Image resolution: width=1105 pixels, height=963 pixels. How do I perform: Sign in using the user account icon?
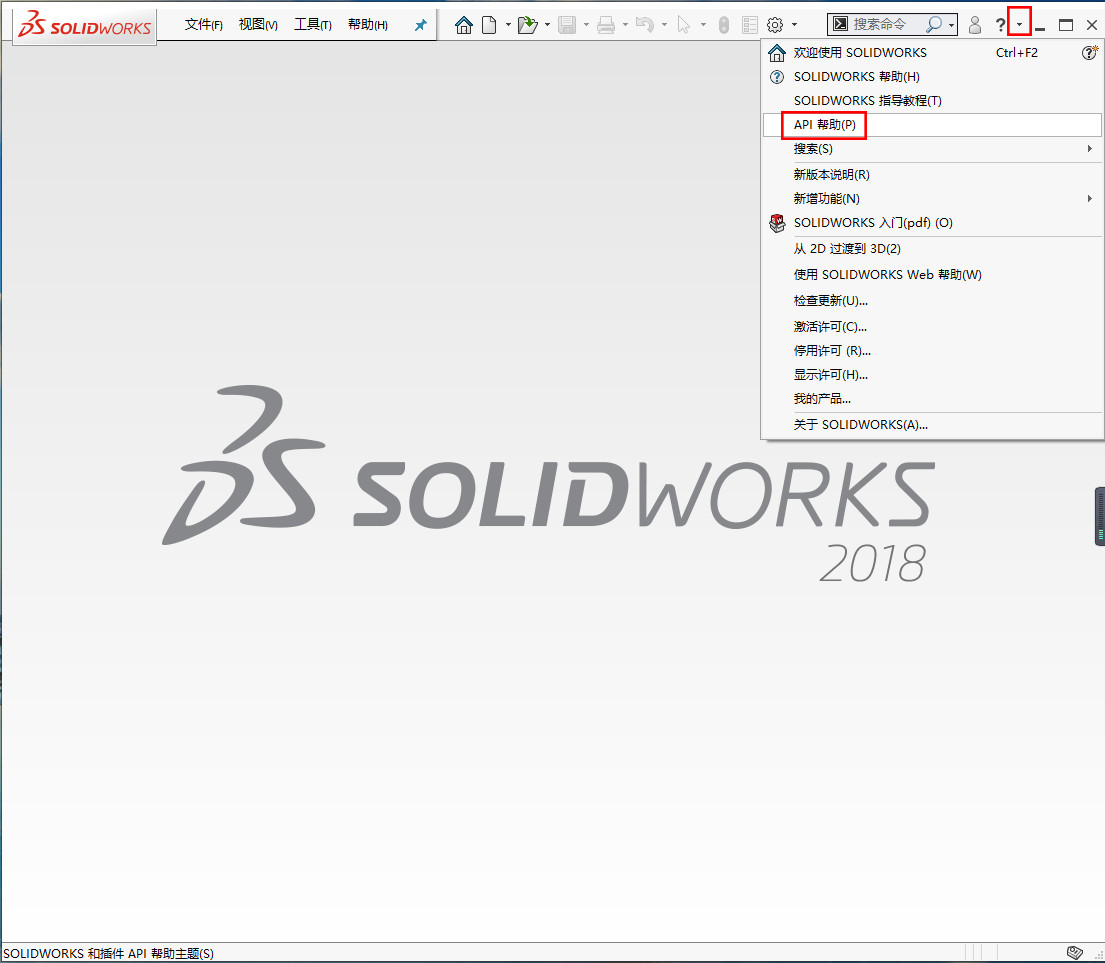pyautogui.click(x=975, y=24)
